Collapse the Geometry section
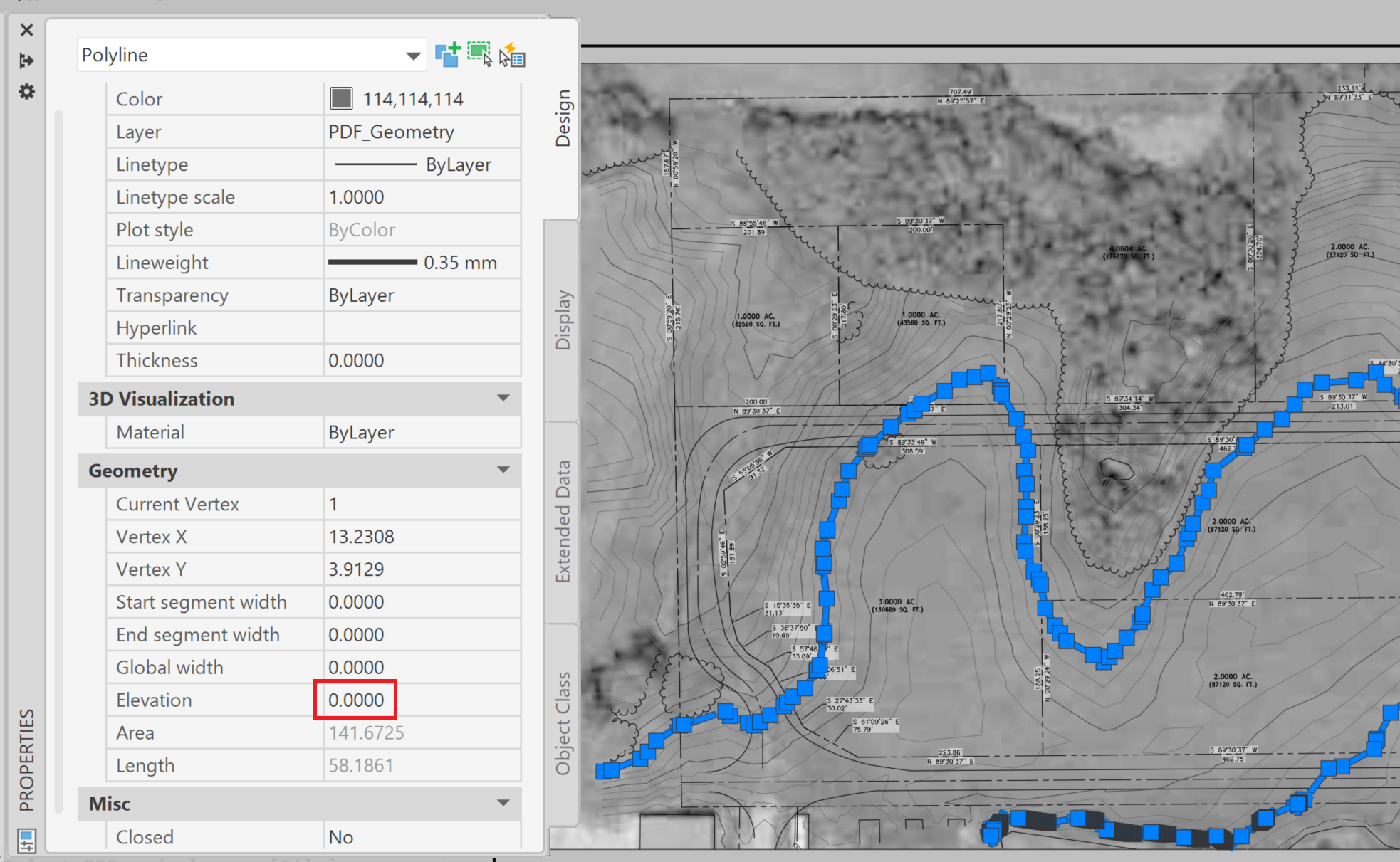 click(x=503, y=470)
